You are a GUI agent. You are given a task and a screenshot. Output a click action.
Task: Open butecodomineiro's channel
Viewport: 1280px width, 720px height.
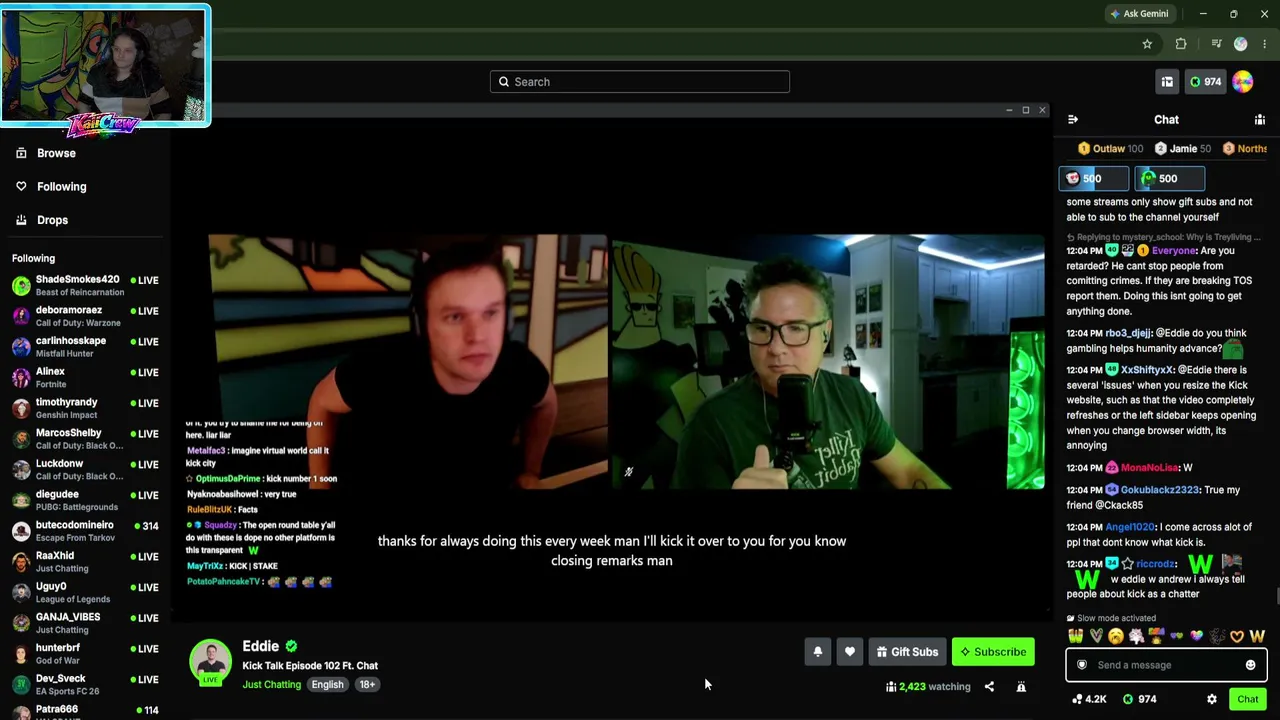coord(85,531)
